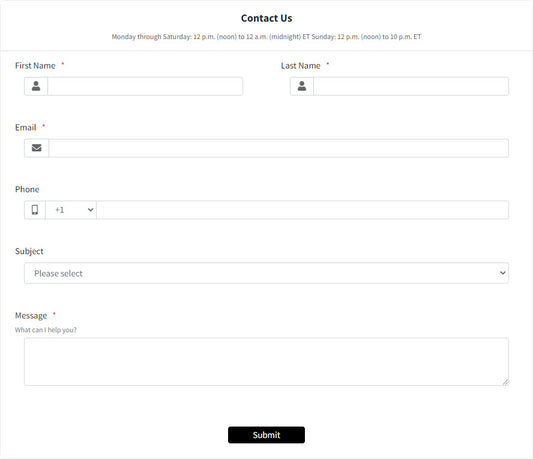Image resolution: width=533 pixels, height=459 pixels.
Task: Click the First Name input field
Action: pos(145,86)
